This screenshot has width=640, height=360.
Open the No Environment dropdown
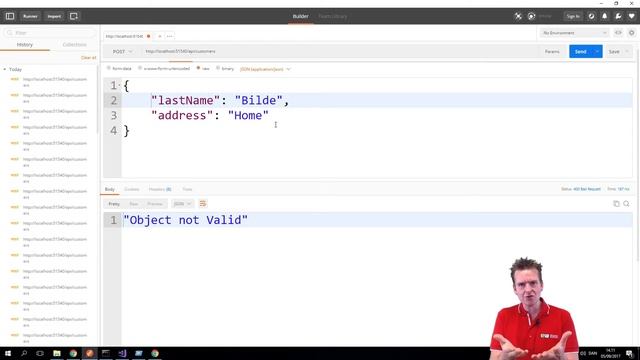coord(574,33)
